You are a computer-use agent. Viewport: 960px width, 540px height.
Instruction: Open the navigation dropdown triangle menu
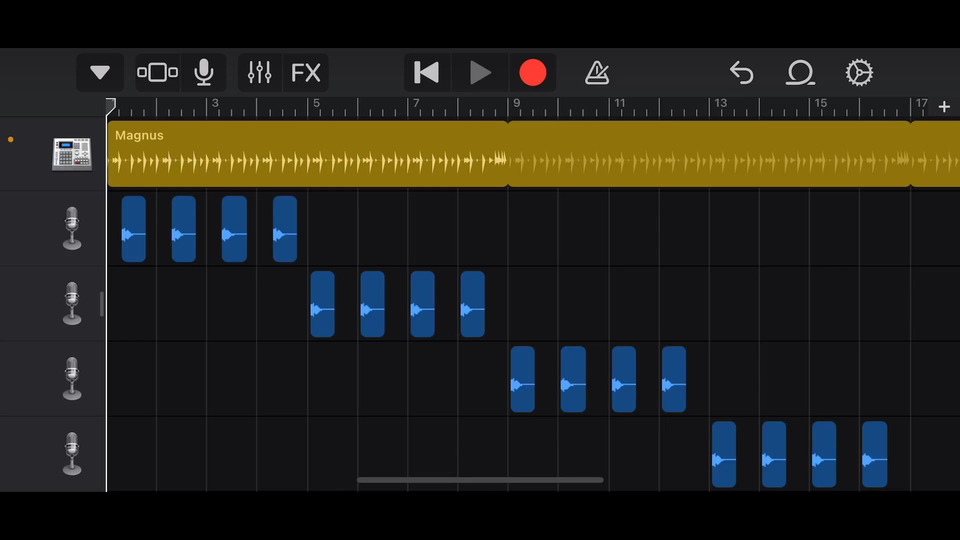(x=100, y=73)
